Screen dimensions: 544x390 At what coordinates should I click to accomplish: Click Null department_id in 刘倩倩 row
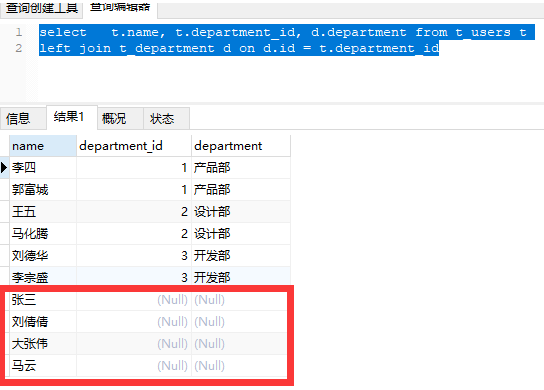tap(134, 322)
